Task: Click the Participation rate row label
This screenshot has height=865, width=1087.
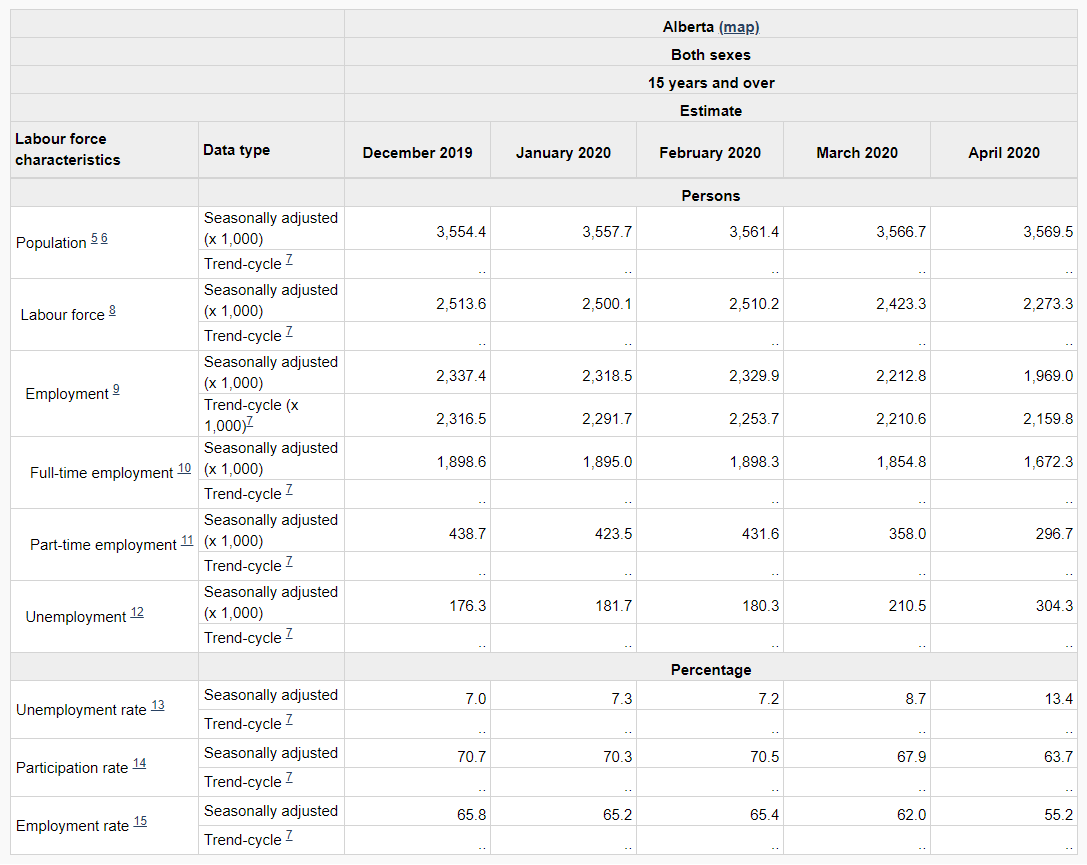Action: point(72,769)
